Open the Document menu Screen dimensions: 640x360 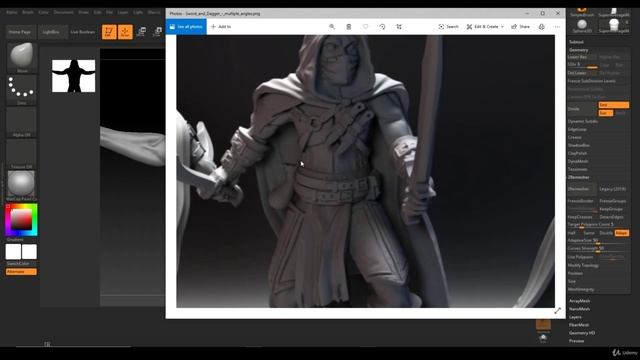tap(64, 12)
